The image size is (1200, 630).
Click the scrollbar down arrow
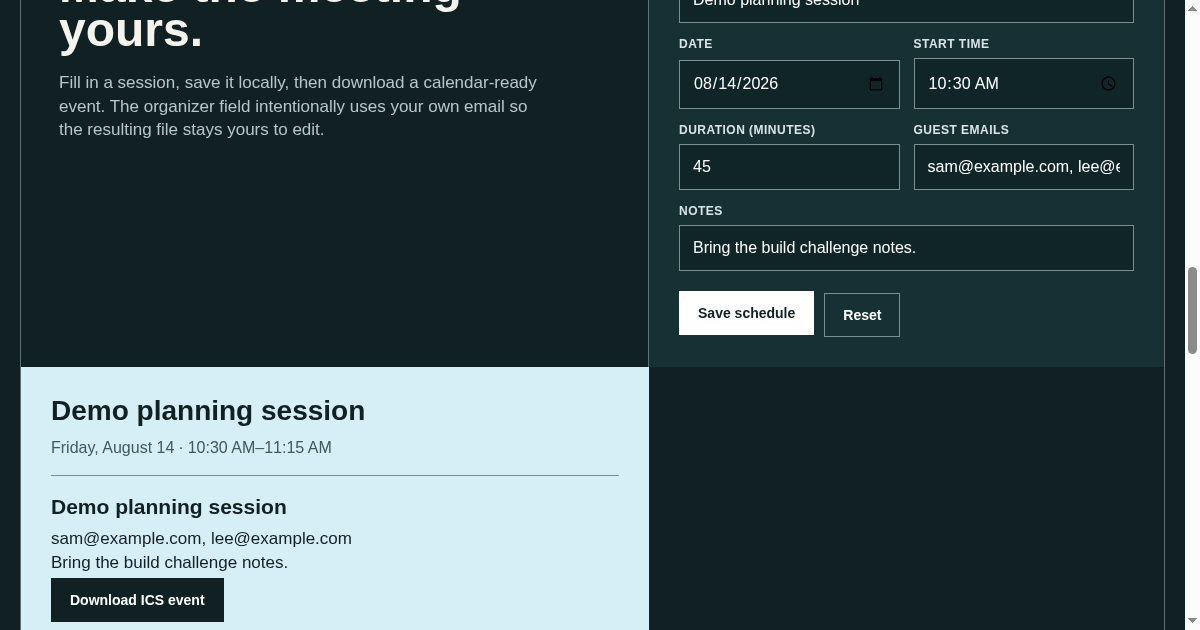point(1192,621)
